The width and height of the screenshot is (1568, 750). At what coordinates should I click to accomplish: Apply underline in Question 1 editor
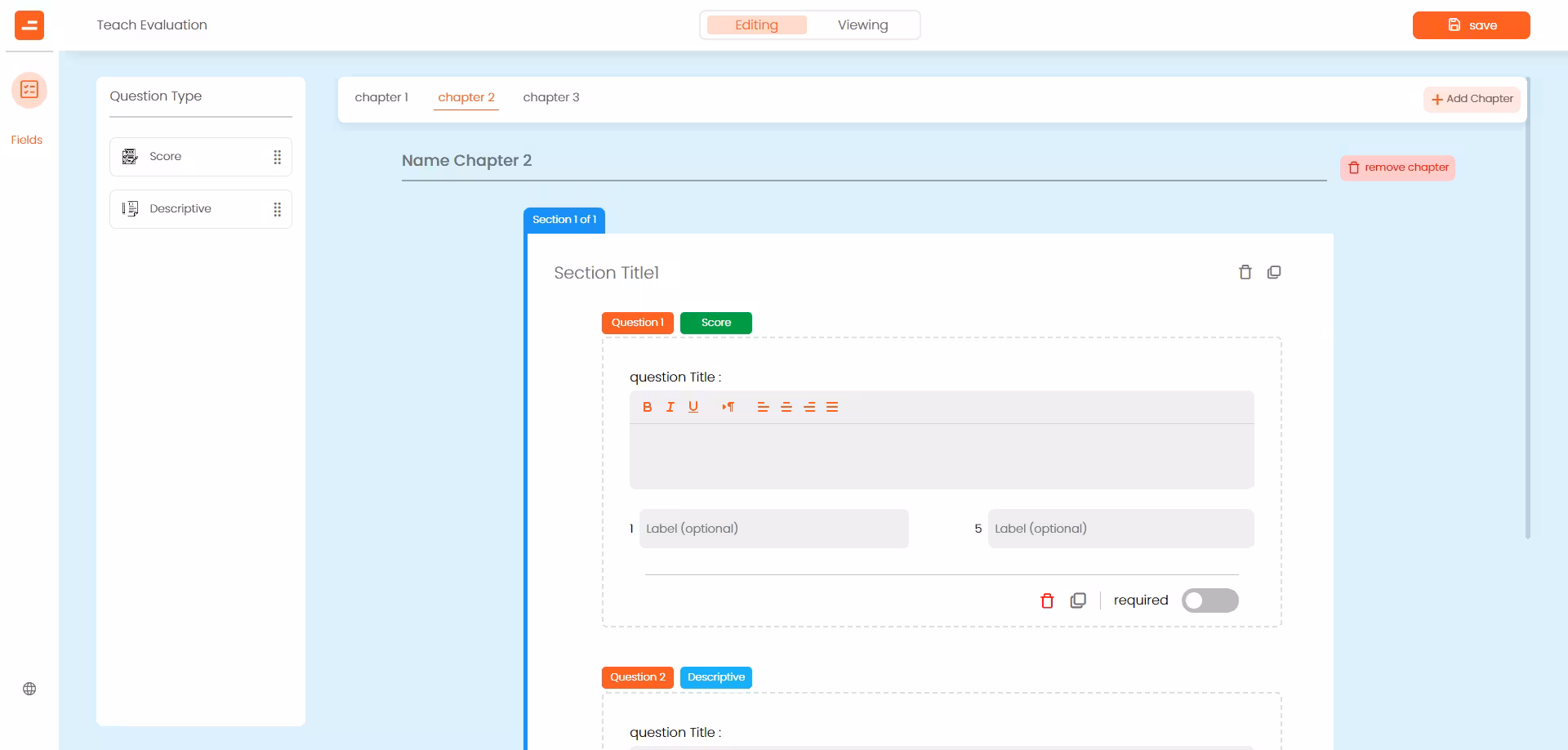click(693, 407)
